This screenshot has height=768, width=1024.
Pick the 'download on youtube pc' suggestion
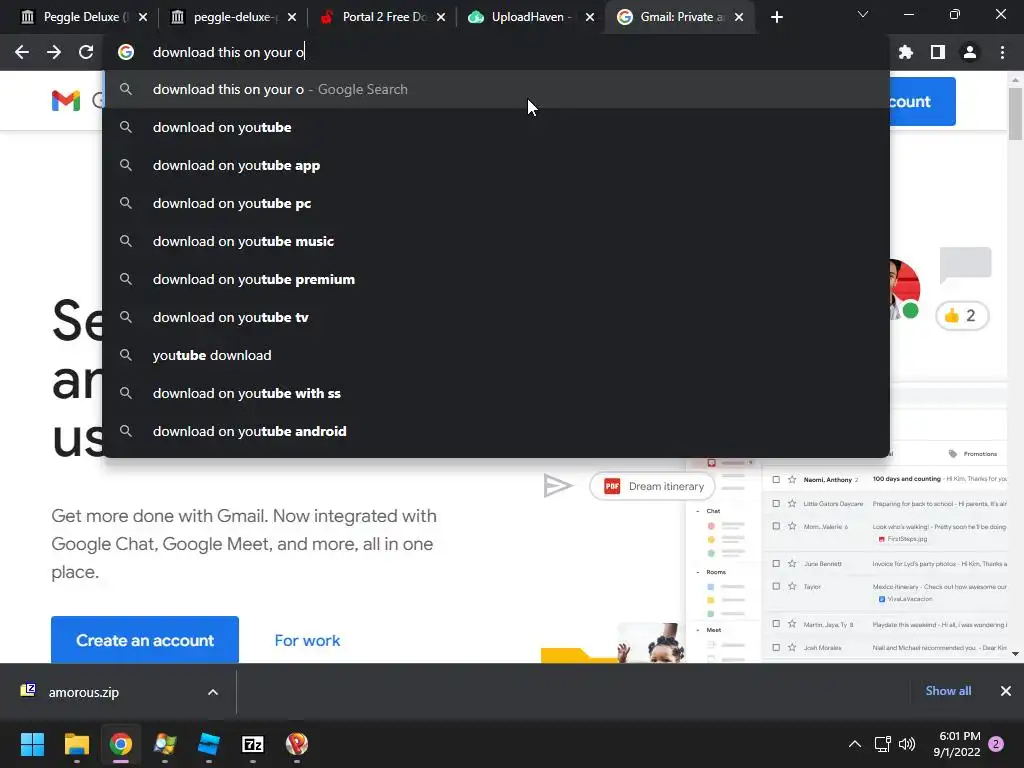pyautogui.click(x=496, y=203)
